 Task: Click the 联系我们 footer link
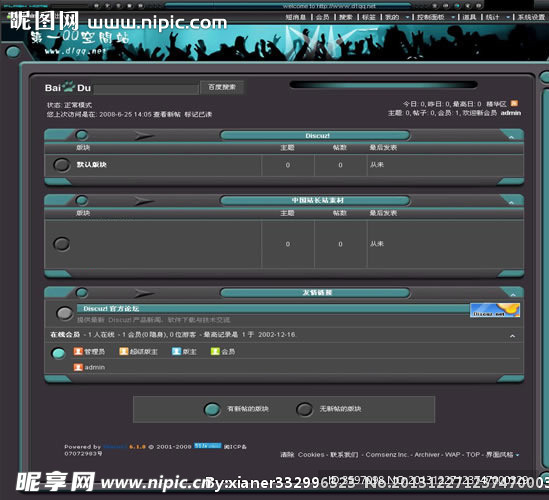(x=344, y=454)
